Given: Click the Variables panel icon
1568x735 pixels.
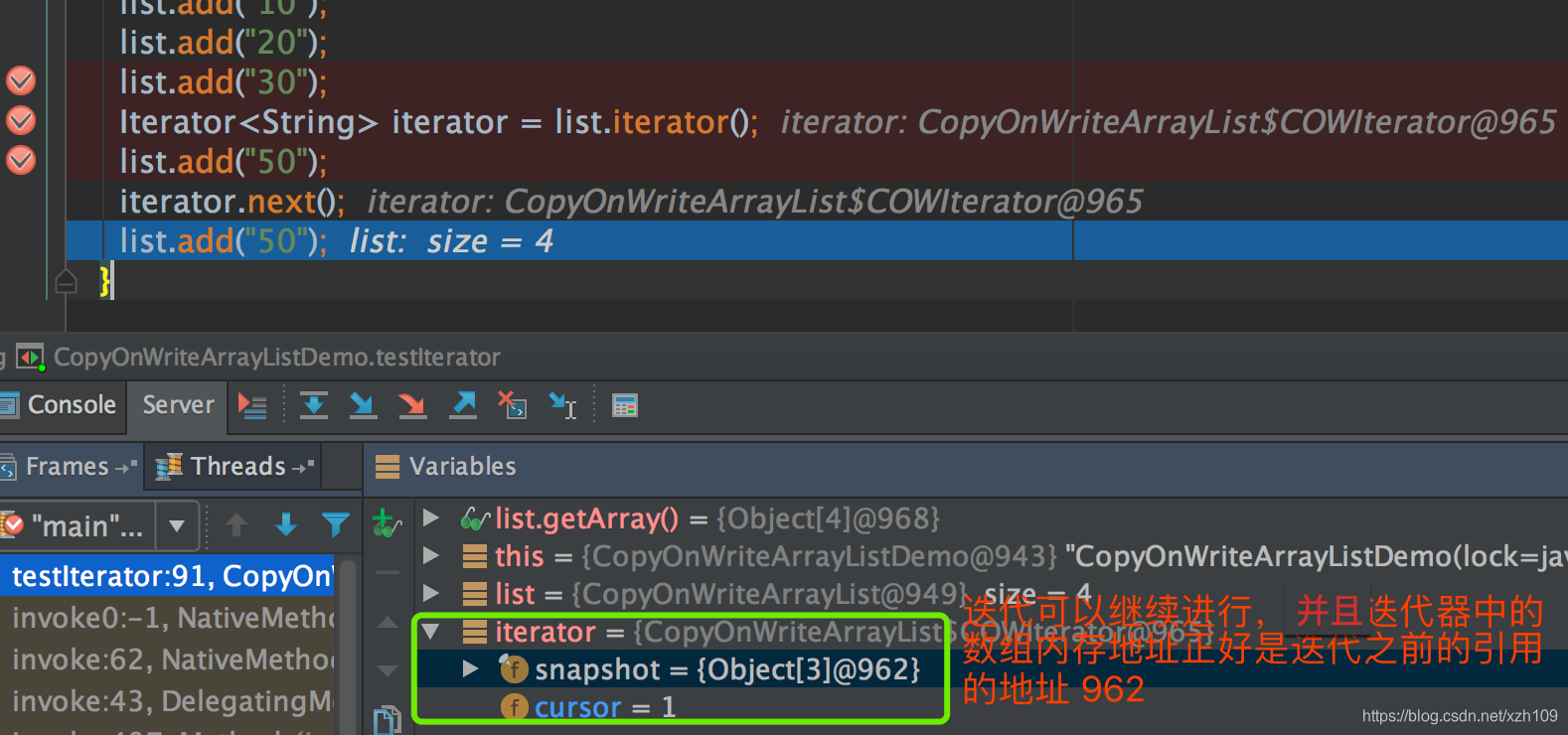Looking at the screenshot, I should coord(388,466).
